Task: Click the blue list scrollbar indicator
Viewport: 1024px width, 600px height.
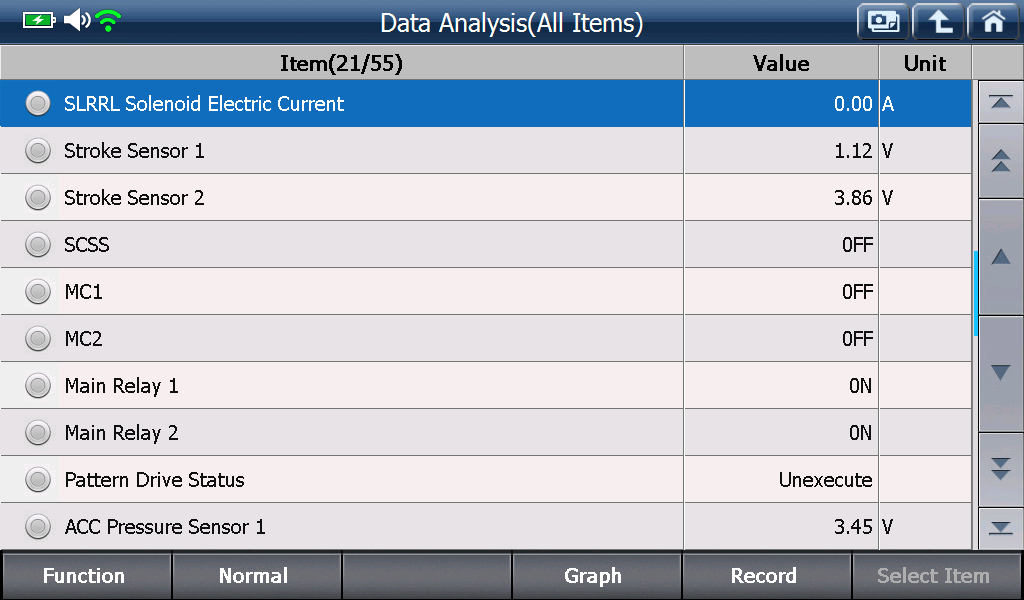Action: coord(975,293)
